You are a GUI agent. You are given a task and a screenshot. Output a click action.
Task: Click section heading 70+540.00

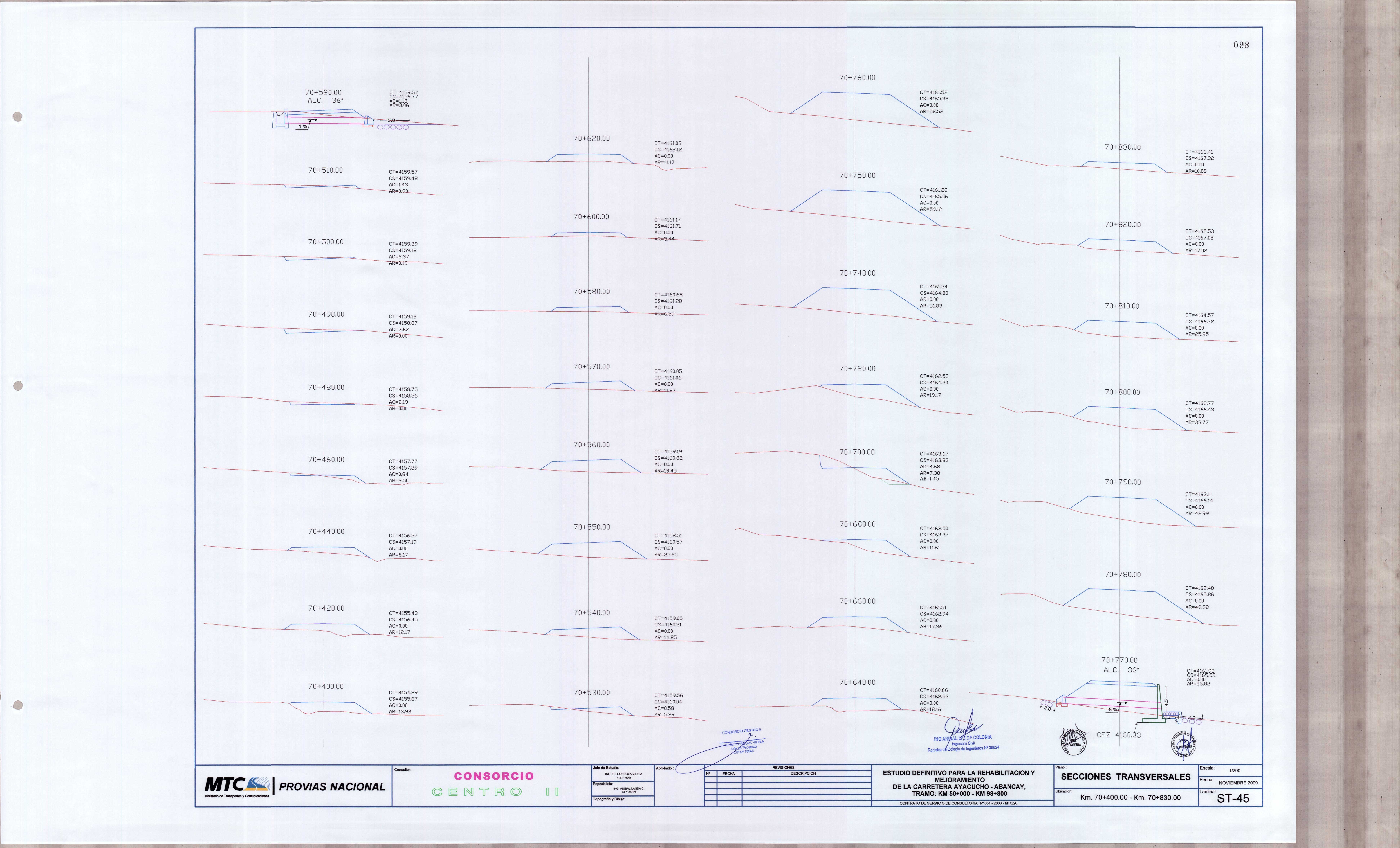[x=591, y=613]
